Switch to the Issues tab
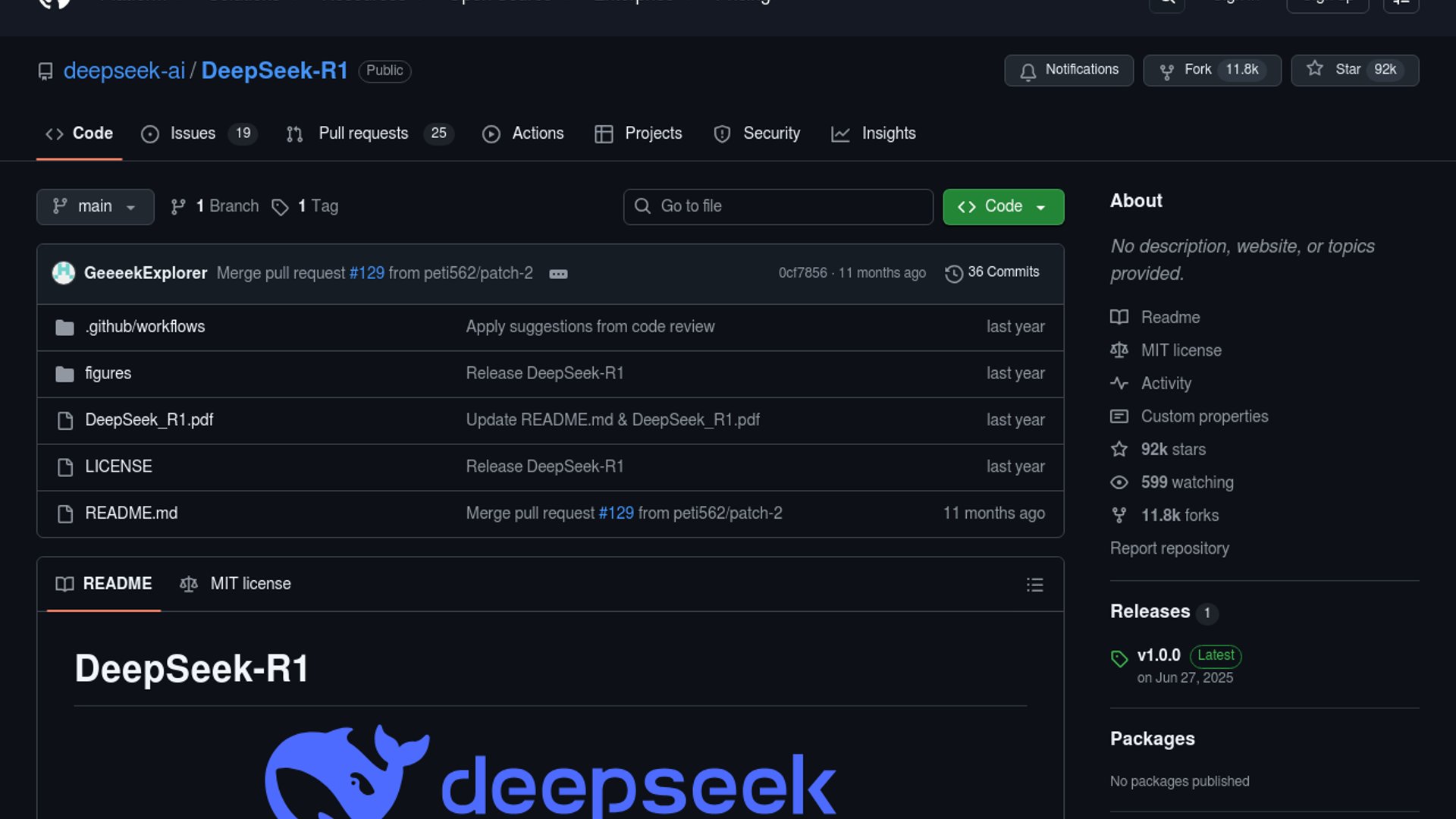 pyautogui.click(x=193, y=133)
